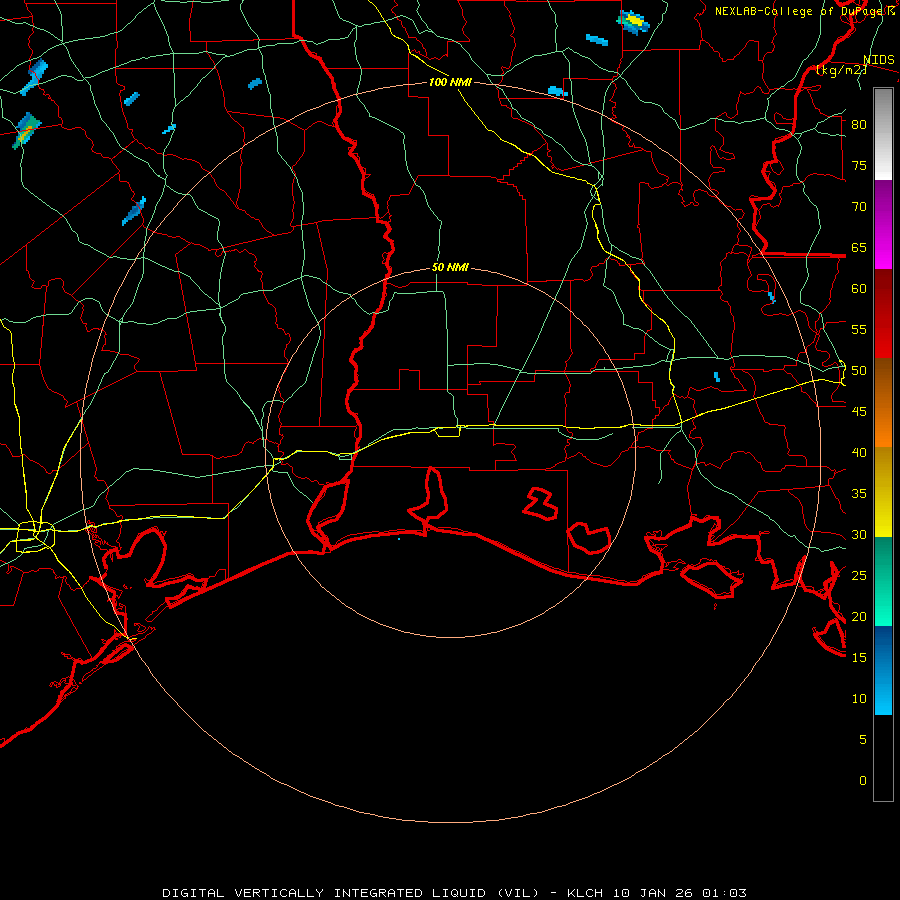The width and height of the screenshot is (900, 900).
Task: Select the dark red segment of the color bar
Action: (x=883, y=313)
